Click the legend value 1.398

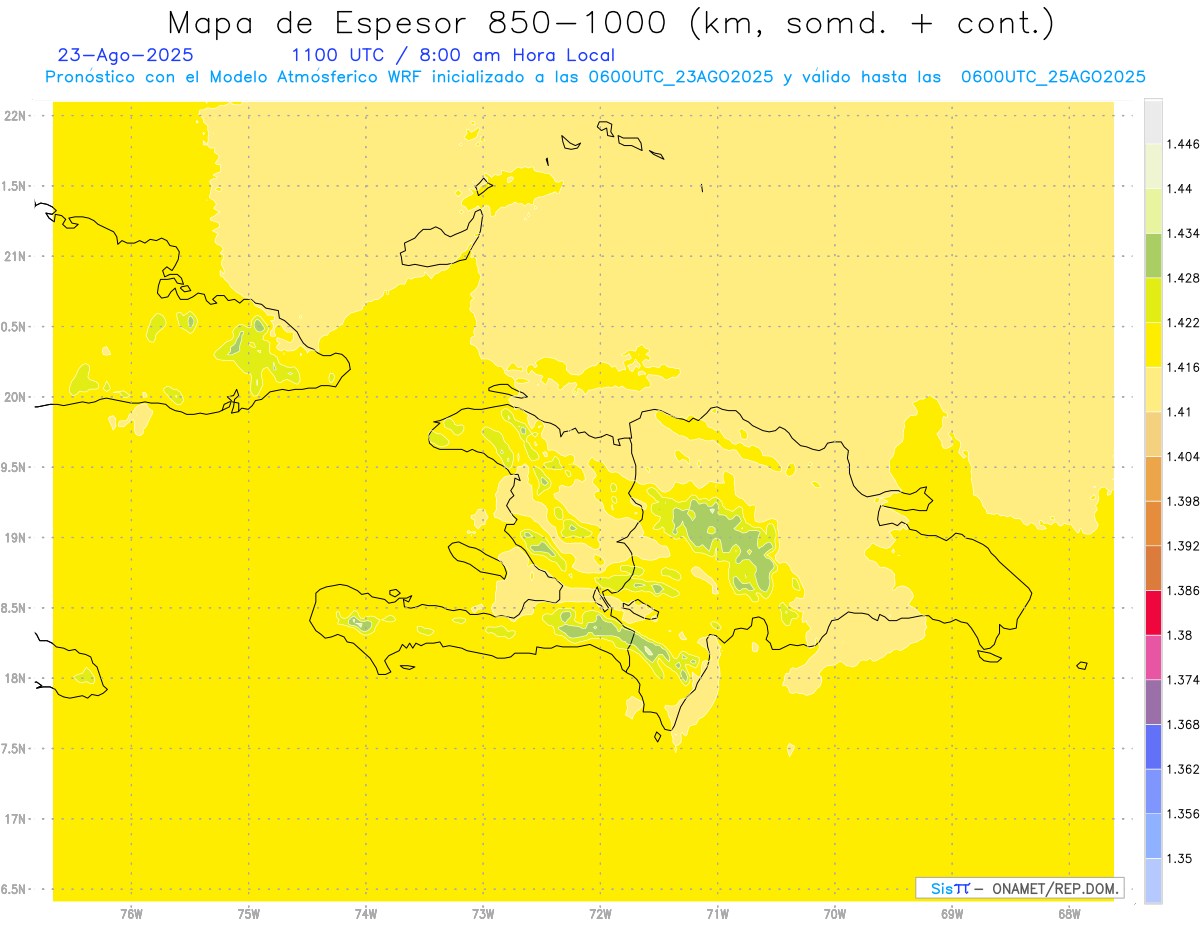pos(1183,501)
